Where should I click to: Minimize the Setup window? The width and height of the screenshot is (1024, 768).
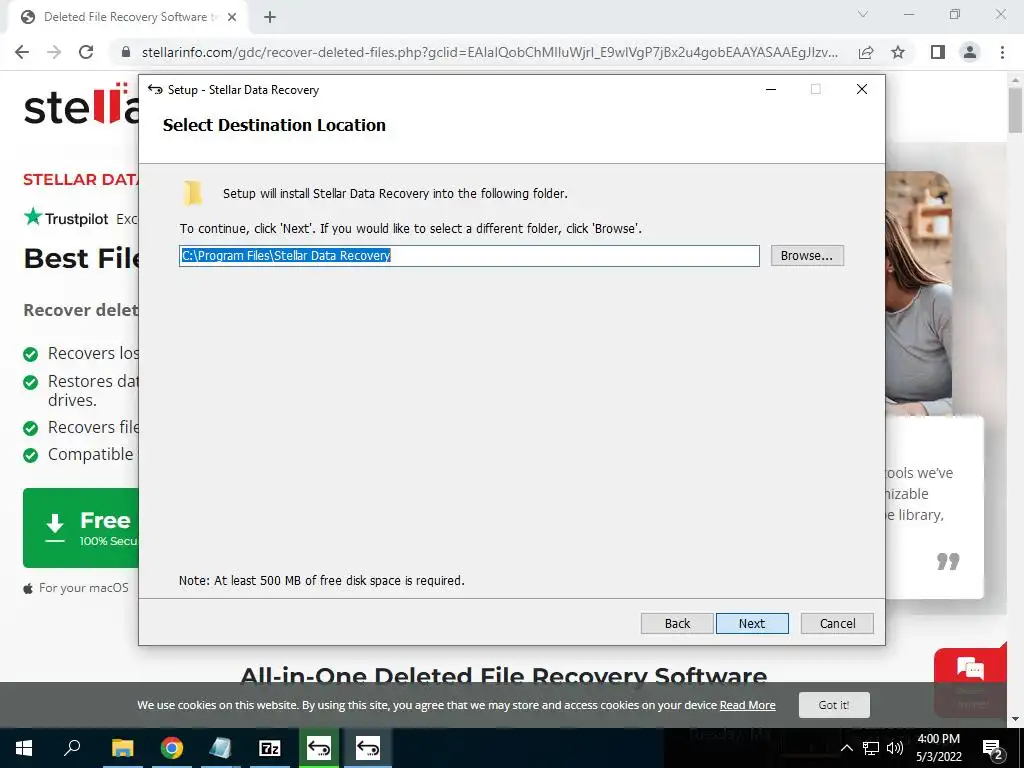pyautogui.click(x=771, y=89)
